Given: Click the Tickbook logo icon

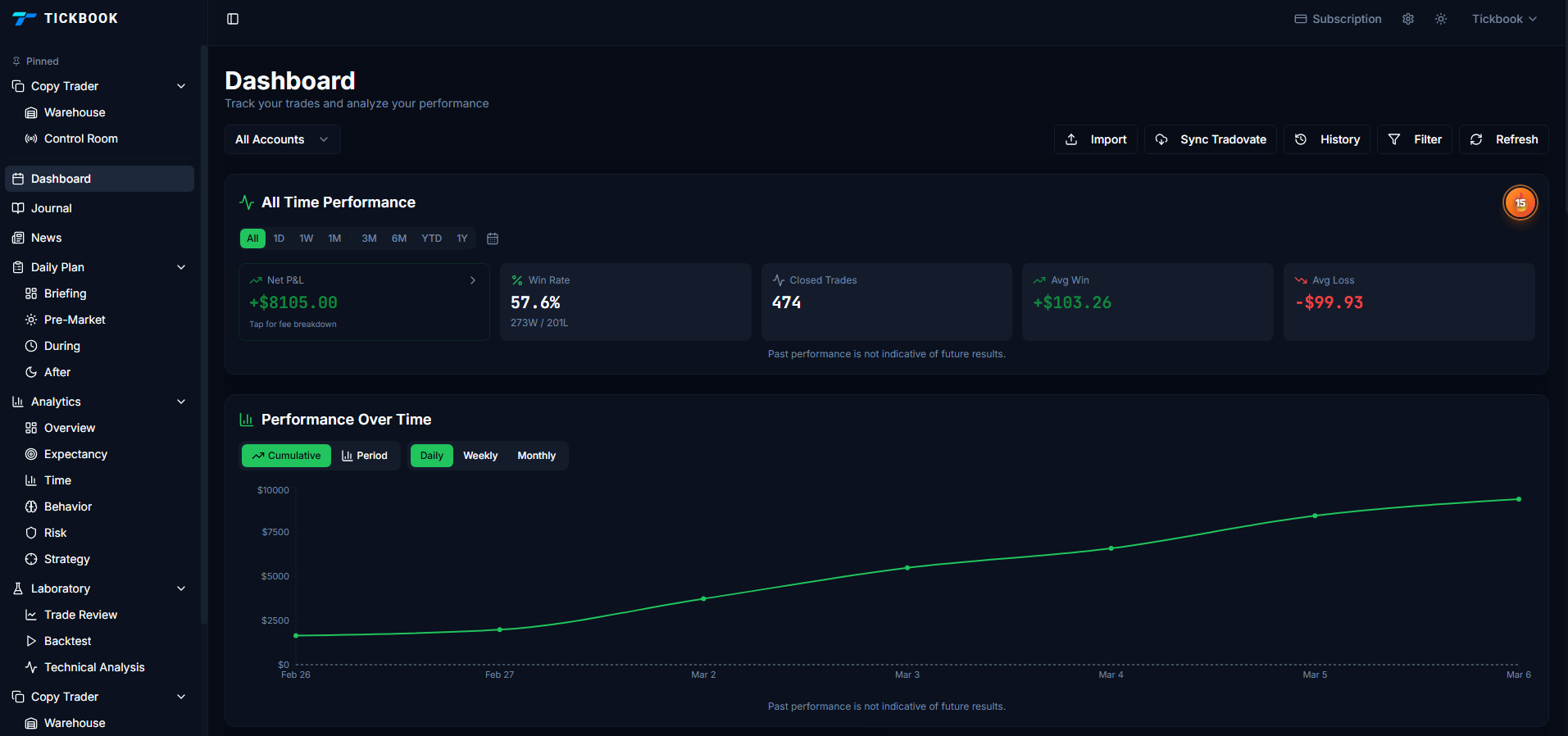Looking at the screenshot, I should tap(25, 18).
